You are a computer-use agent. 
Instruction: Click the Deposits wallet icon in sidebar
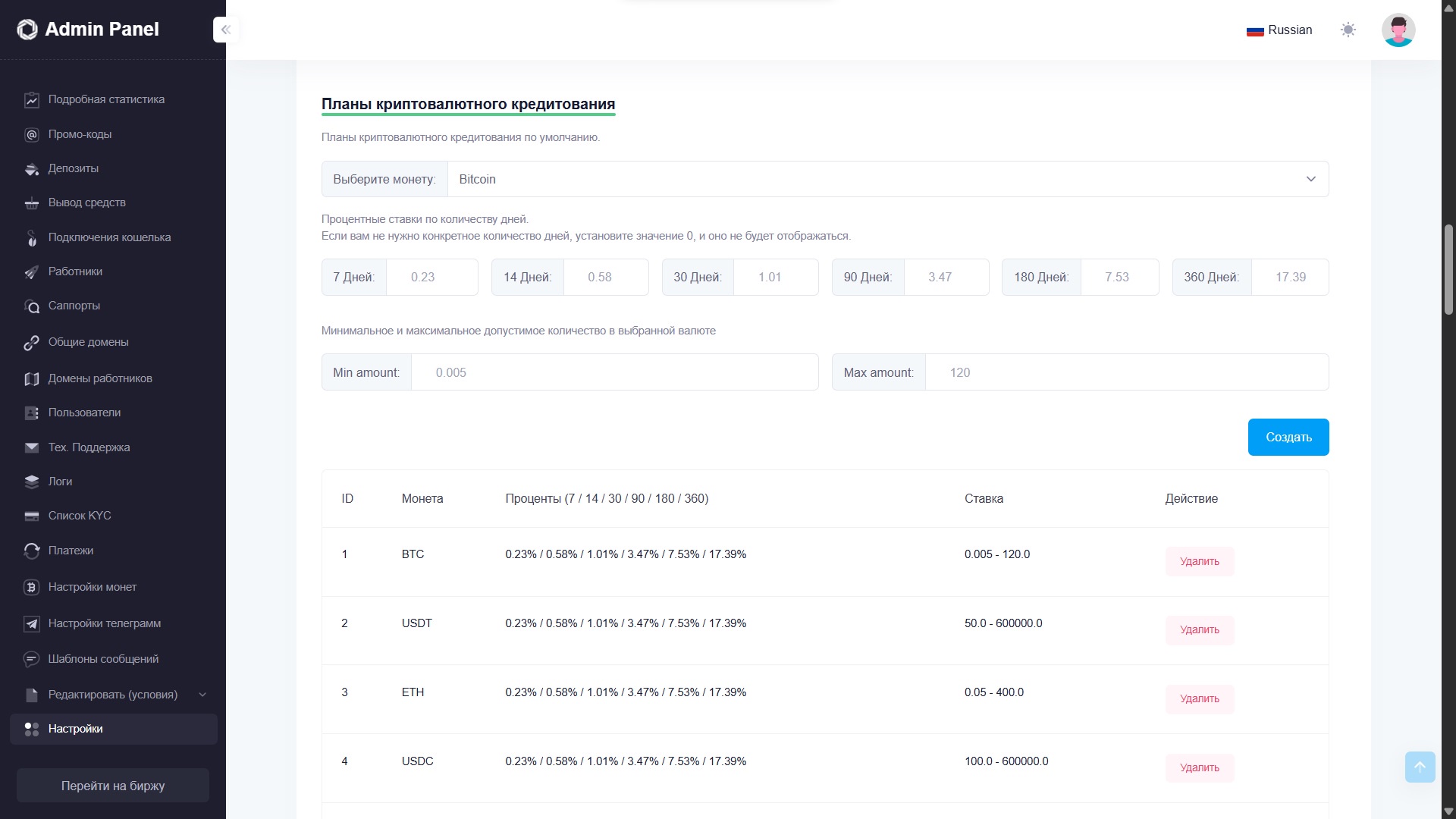pos(31,169)
